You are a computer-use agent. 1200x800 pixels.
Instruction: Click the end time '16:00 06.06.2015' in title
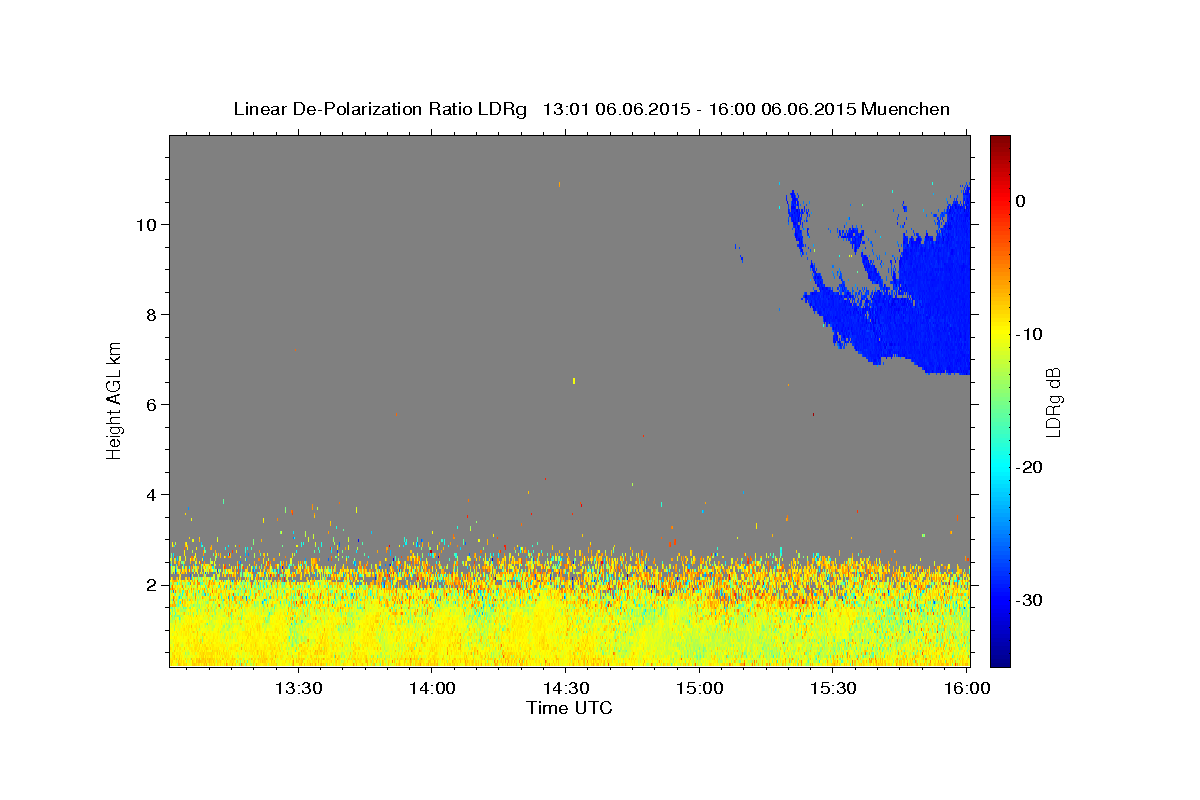point(781,109)
